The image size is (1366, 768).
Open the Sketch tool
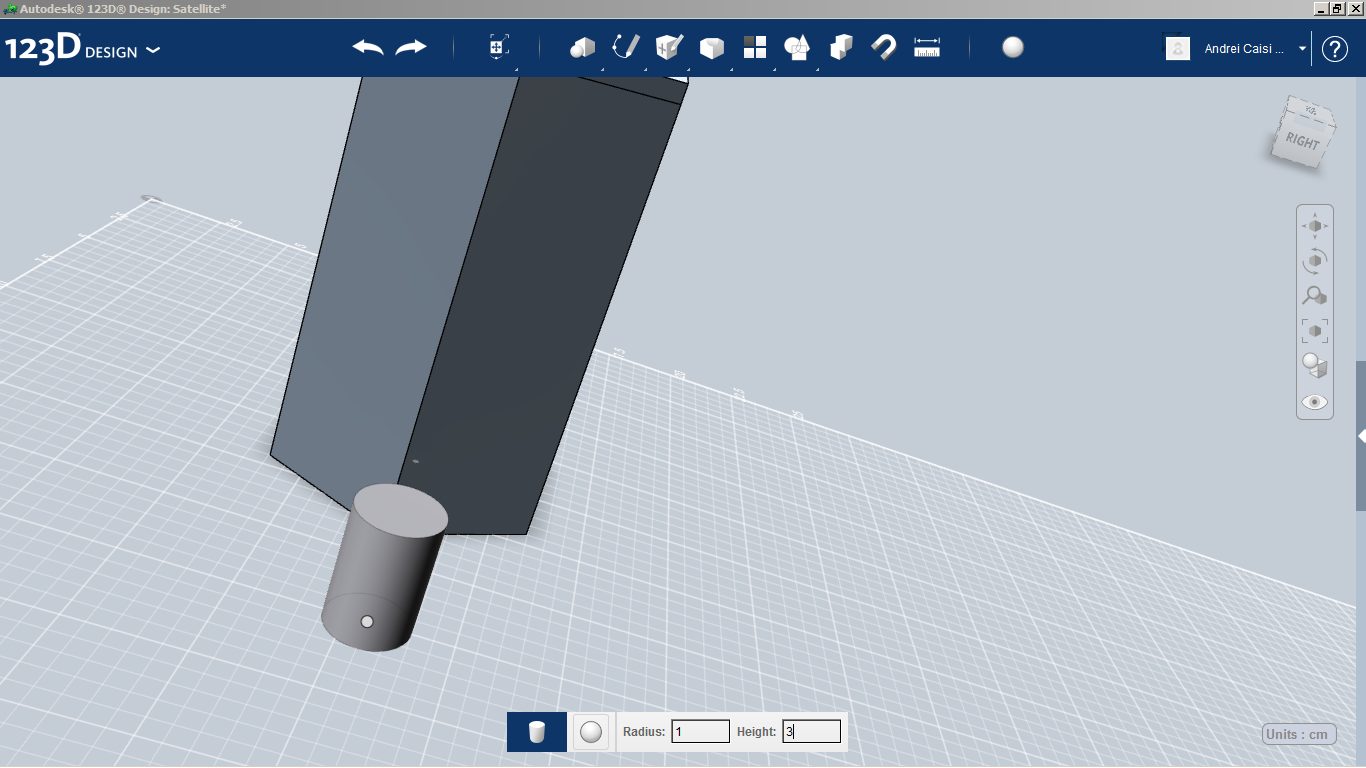coord(625,47)
